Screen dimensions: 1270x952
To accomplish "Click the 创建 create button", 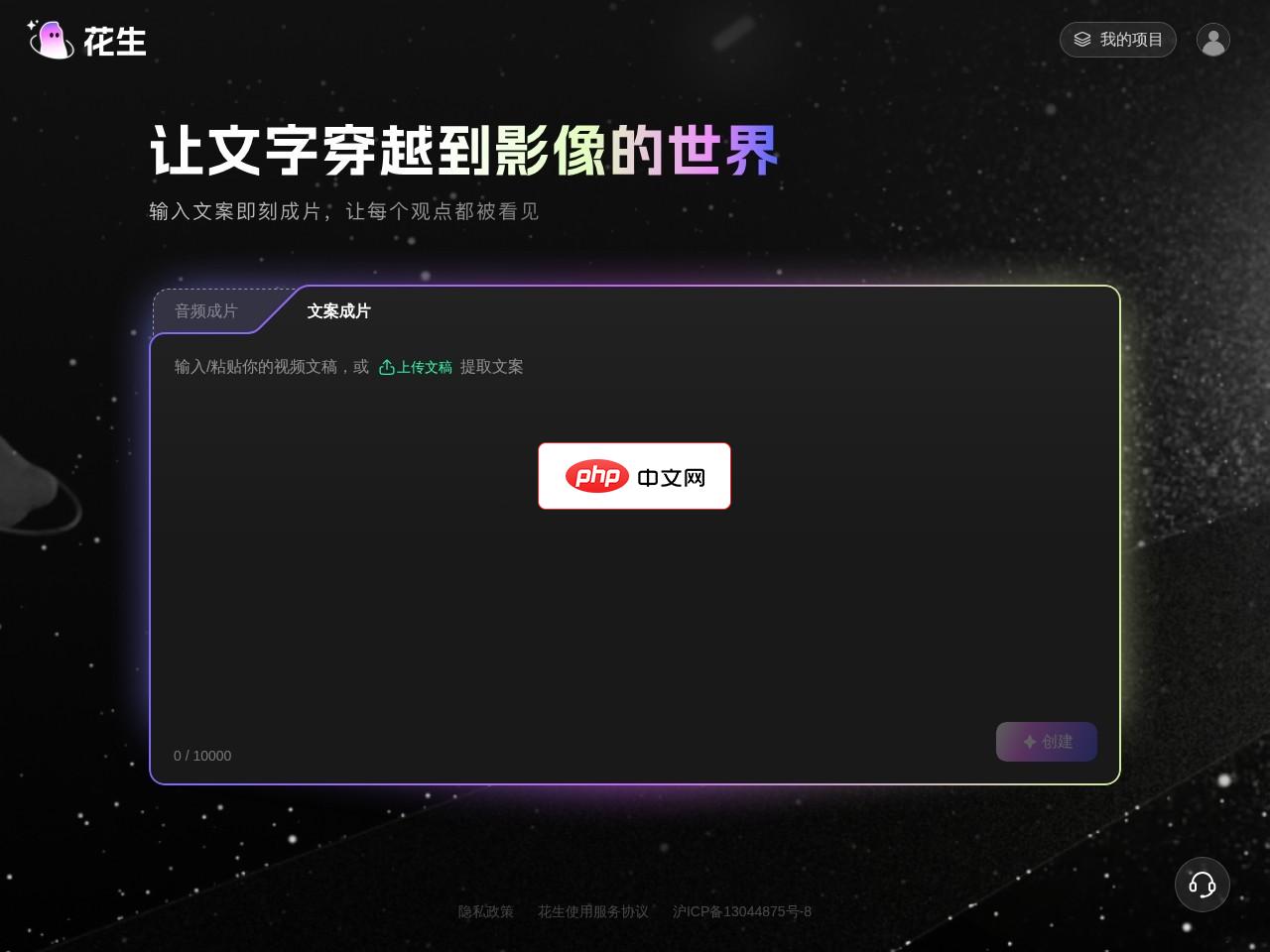I will coord(1047,742).
